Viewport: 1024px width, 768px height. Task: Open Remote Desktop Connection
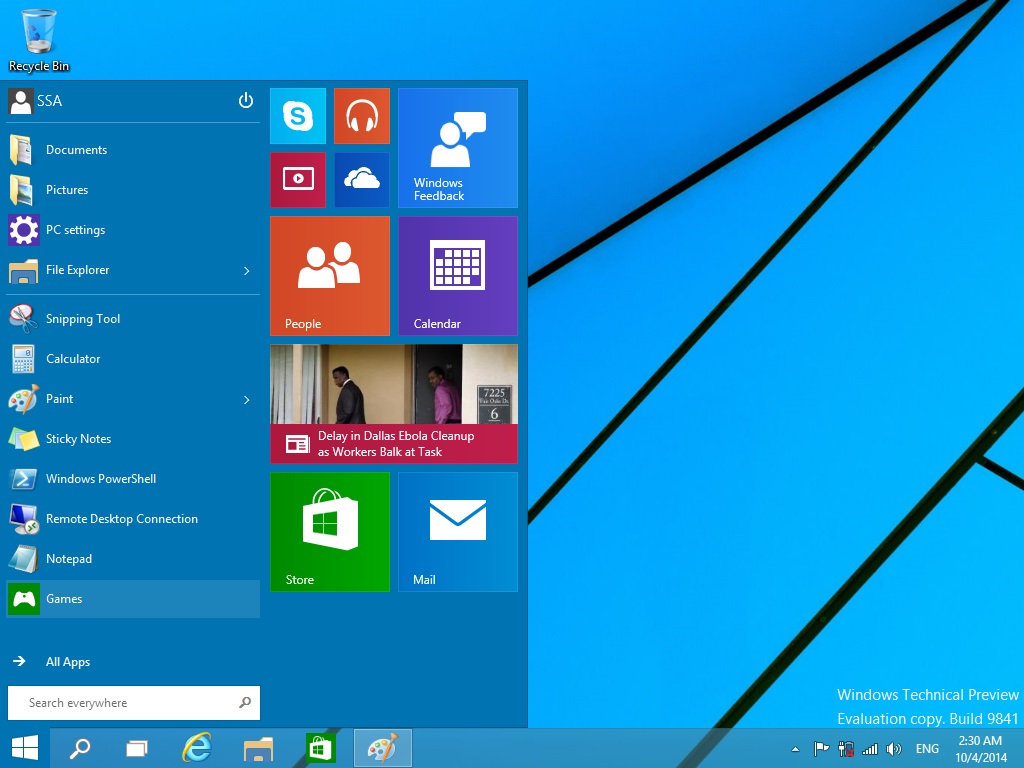pyautogui.click(x=133, y=519)
